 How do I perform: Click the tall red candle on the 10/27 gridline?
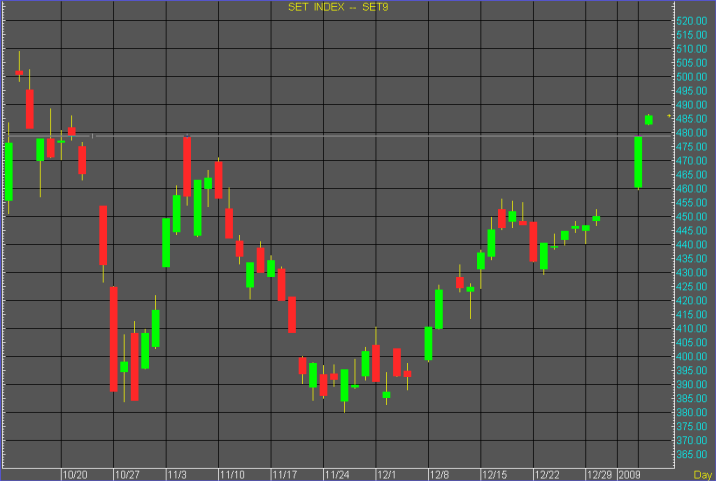point(114,339)
